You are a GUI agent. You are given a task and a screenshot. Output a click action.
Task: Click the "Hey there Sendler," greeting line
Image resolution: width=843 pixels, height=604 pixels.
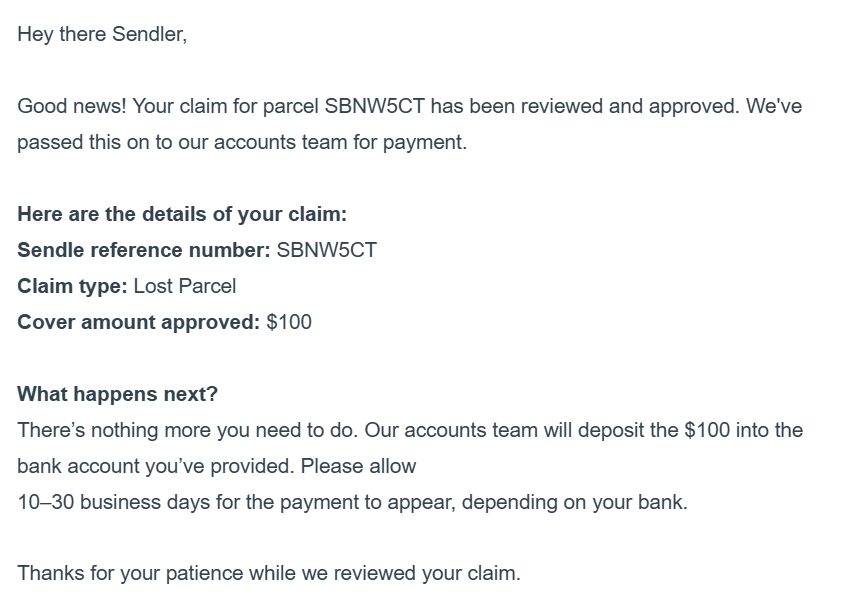[102, 34]
